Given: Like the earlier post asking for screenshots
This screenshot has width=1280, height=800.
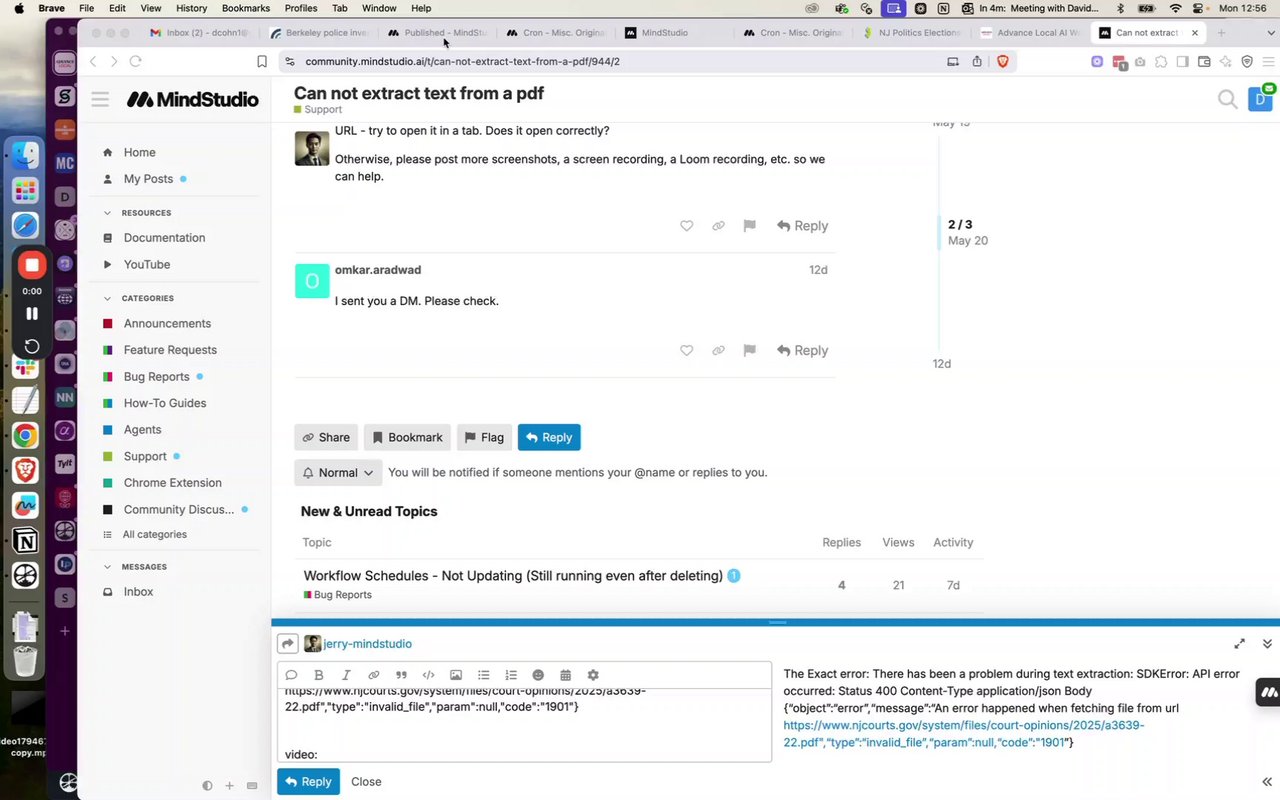Looking at the screenshot, I should pyautogui.click(x=686, y=226).
